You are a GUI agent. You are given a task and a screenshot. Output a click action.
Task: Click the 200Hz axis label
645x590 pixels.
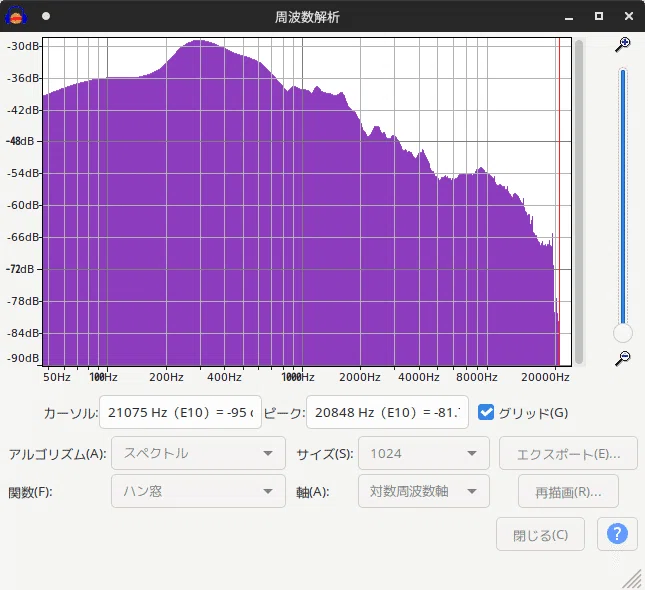[166, 377]
